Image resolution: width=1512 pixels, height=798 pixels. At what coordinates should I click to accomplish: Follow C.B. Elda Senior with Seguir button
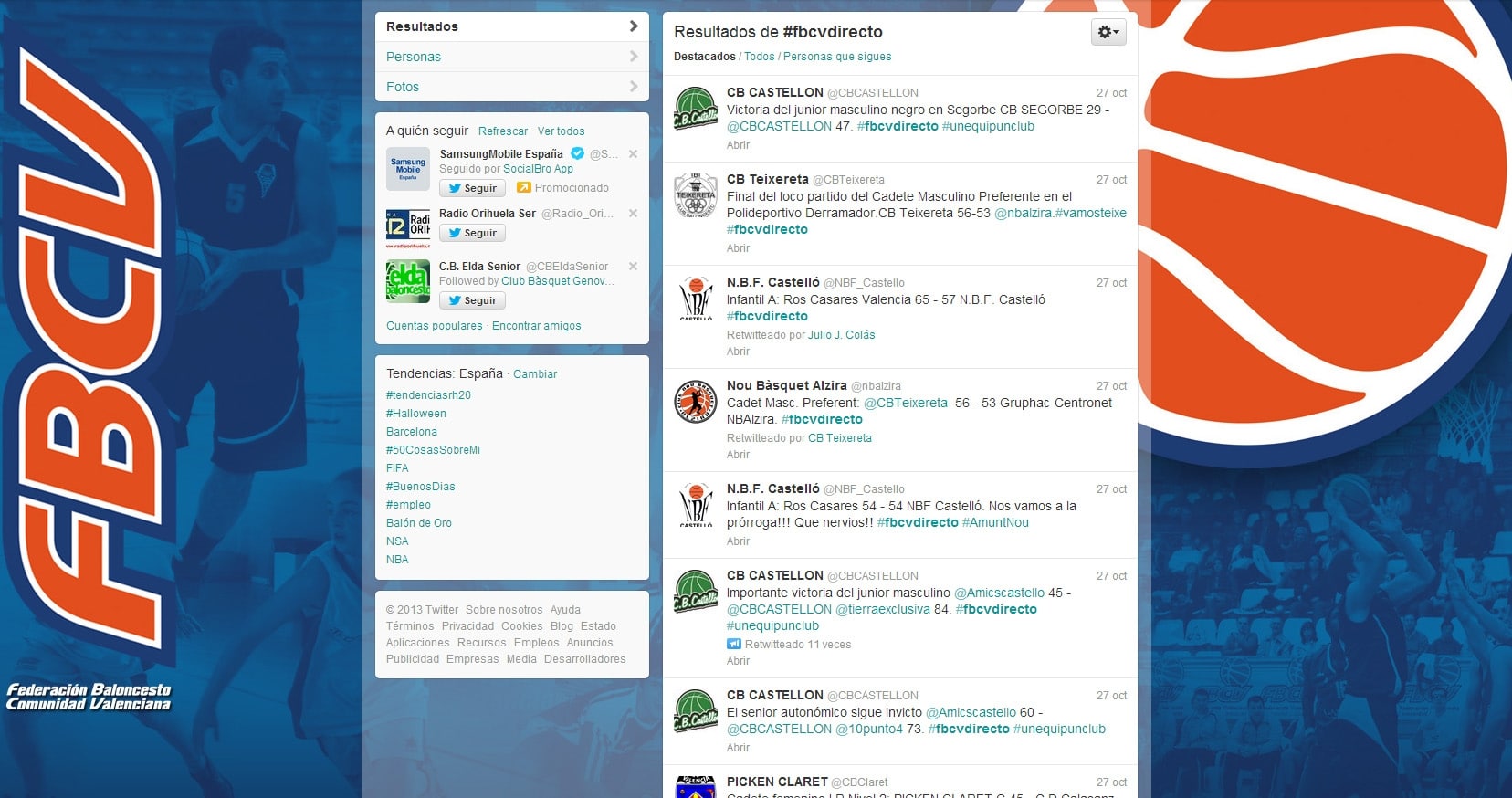pos(472,300)
